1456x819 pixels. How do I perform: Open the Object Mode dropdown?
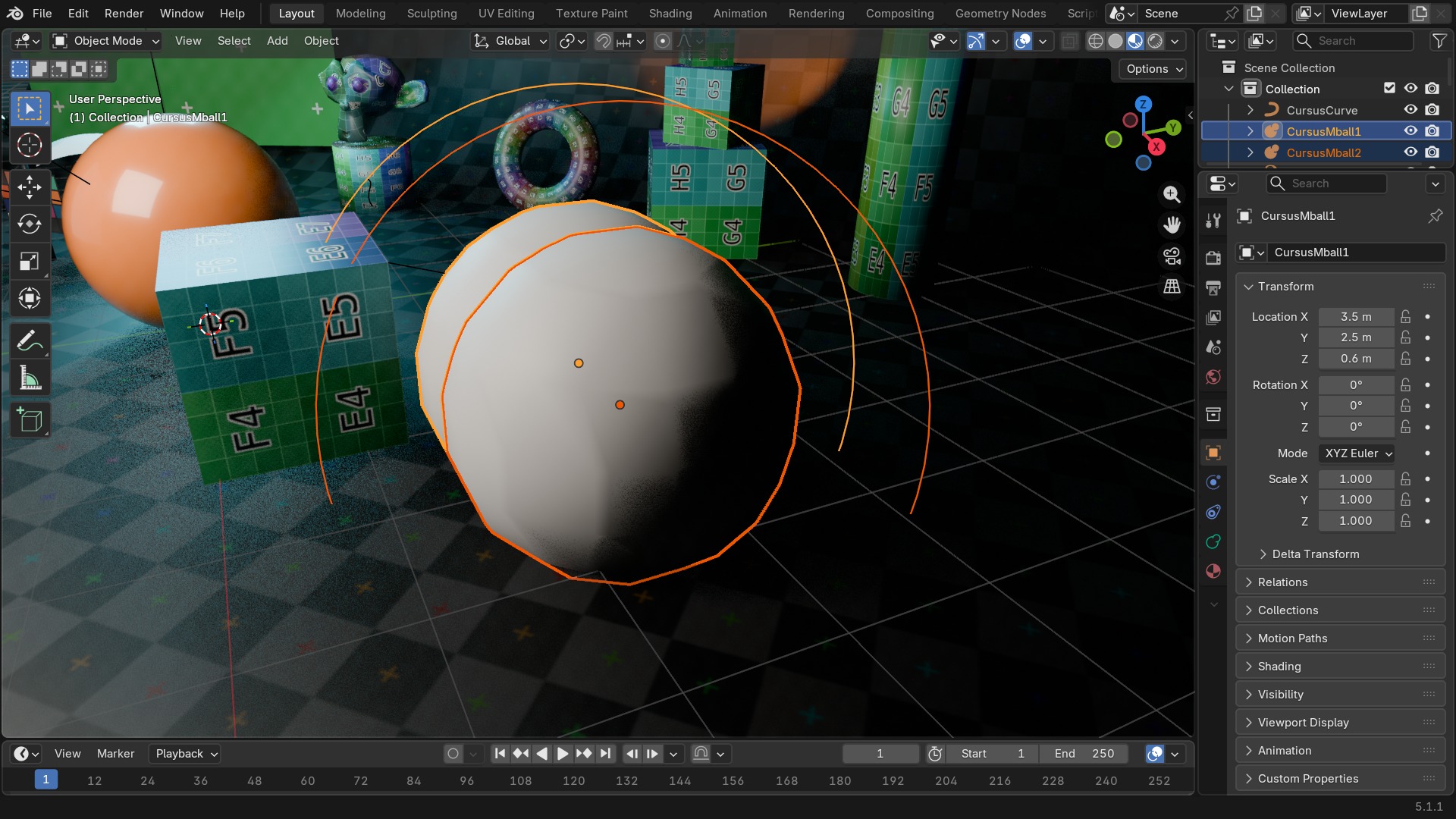[x=106, y=41]
